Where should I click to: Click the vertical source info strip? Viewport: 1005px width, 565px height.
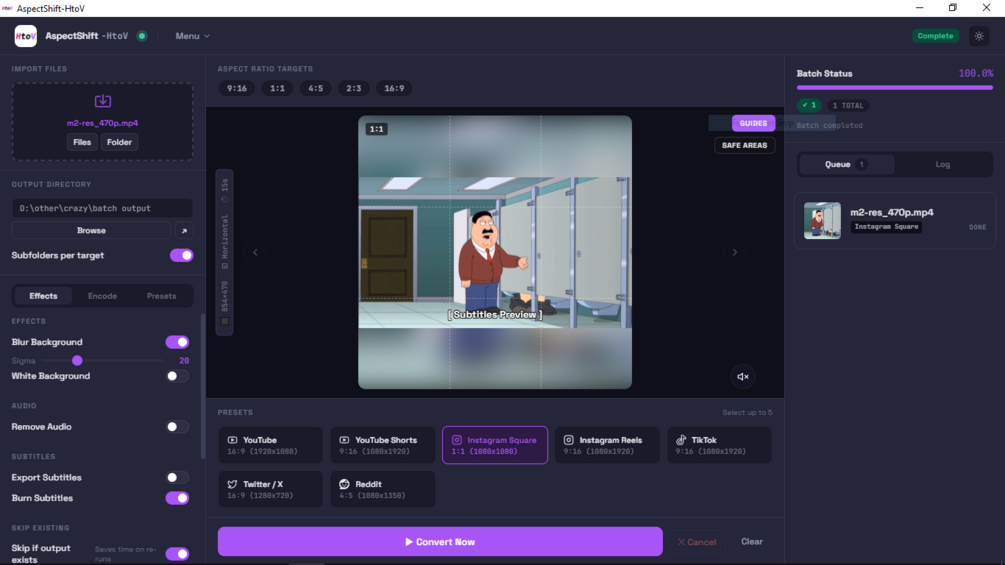pyautogui.click(x=224, y=252)
